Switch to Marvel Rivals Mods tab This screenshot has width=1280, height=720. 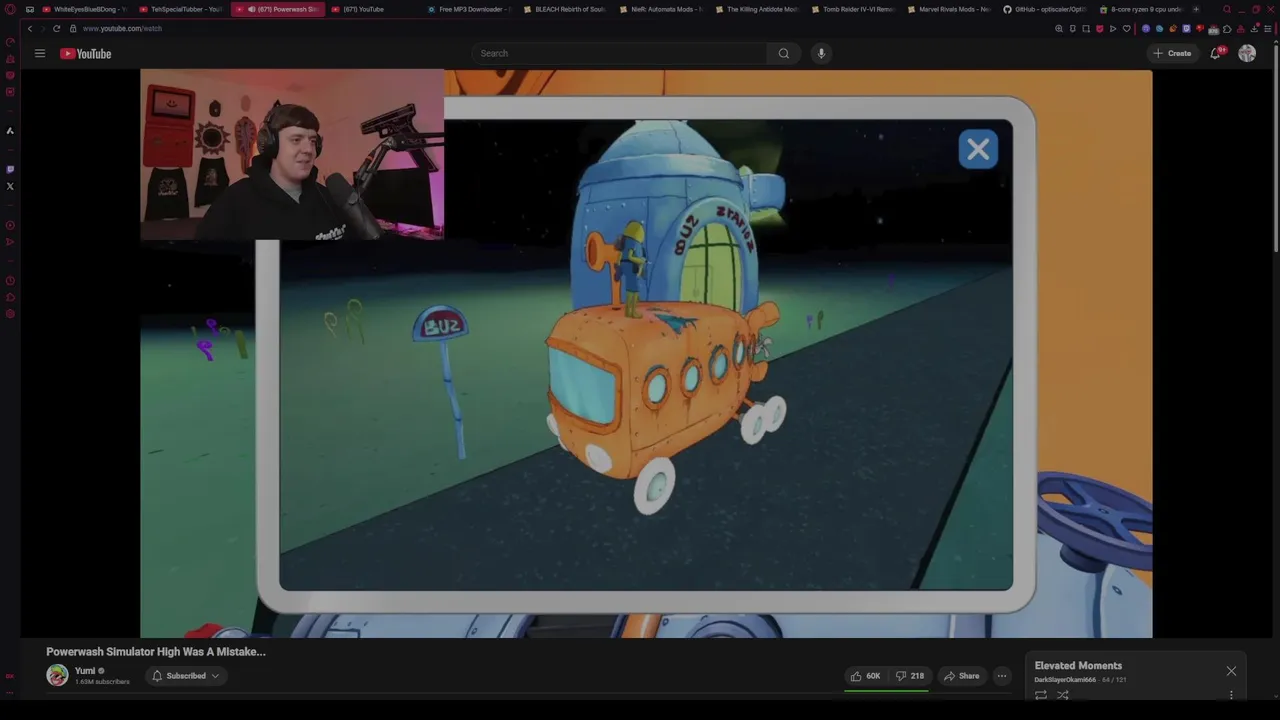[948, 9]
